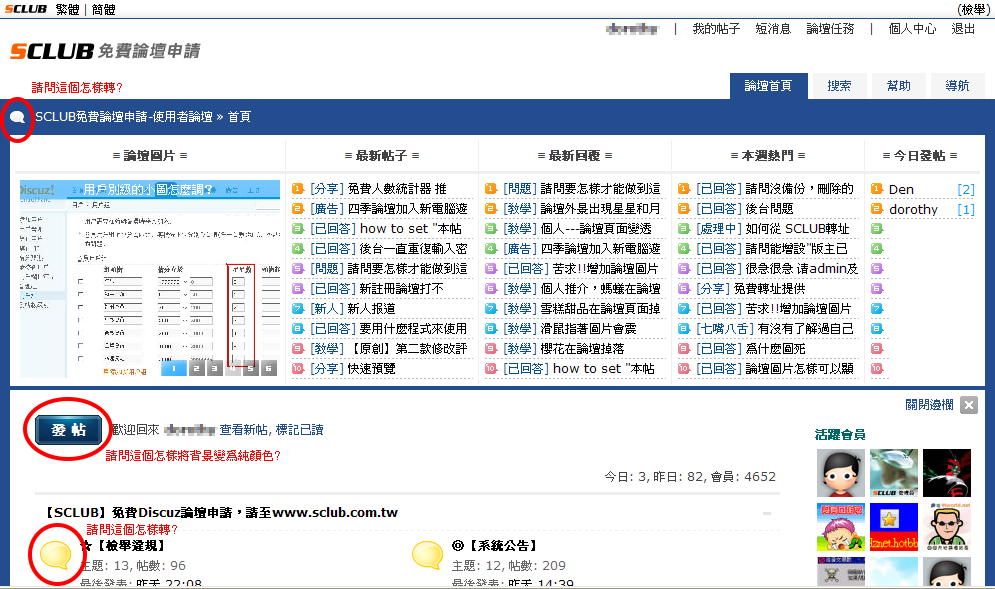The image size is (995, 589).
Task: Open 我的帖子 in the user menu
Action: point(716,29)
